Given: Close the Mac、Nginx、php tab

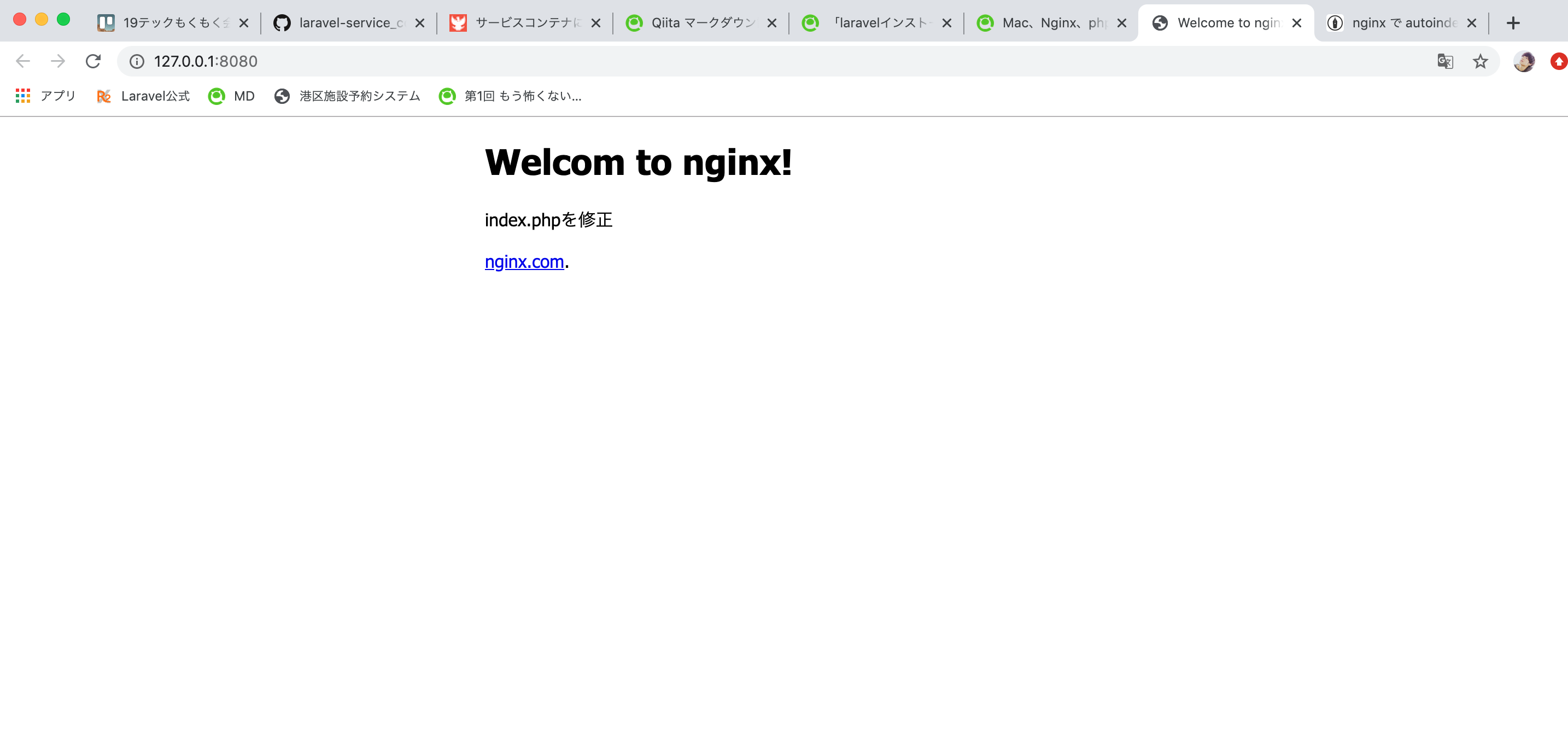Looking at the screenshot, I should 1122,23.
